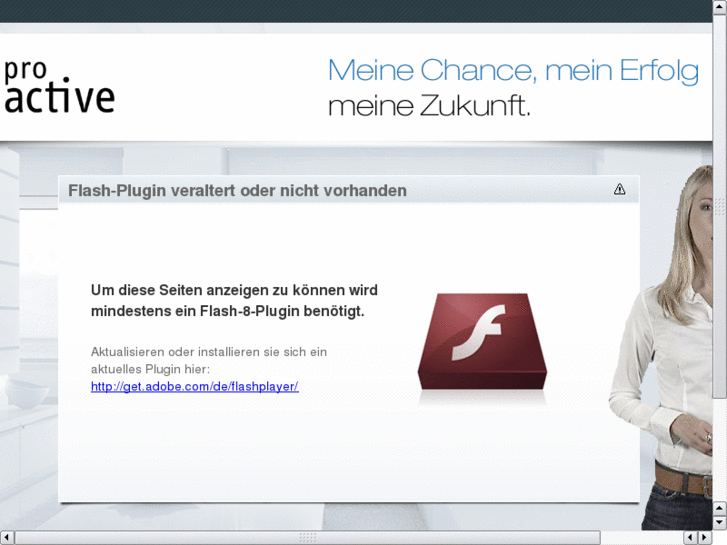The height and width of the screenshot is (545, 727).
Task: Click horizontal scrollbar left arrow near right end
Action: tap(691, 538)
